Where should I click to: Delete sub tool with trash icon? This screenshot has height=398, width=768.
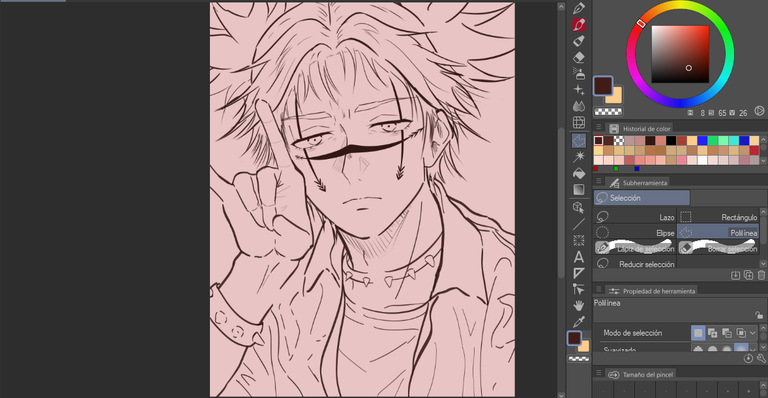[x=761, y=275]
